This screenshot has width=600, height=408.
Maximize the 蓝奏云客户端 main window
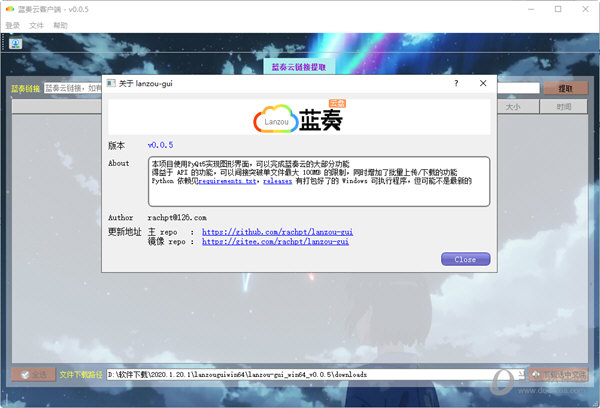(x=558, y=9)
